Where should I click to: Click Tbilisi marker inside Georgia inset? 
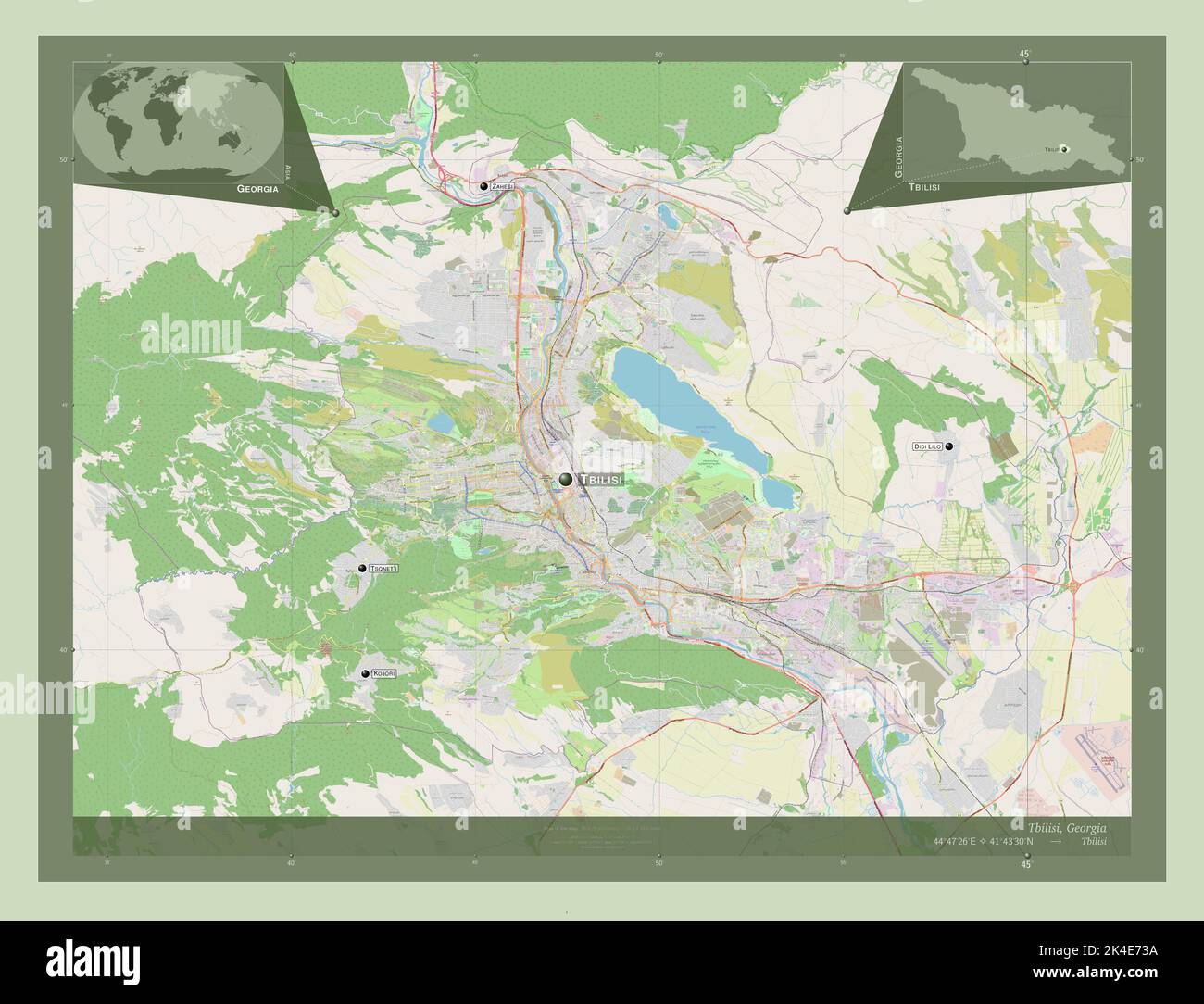click(1064, 148)
